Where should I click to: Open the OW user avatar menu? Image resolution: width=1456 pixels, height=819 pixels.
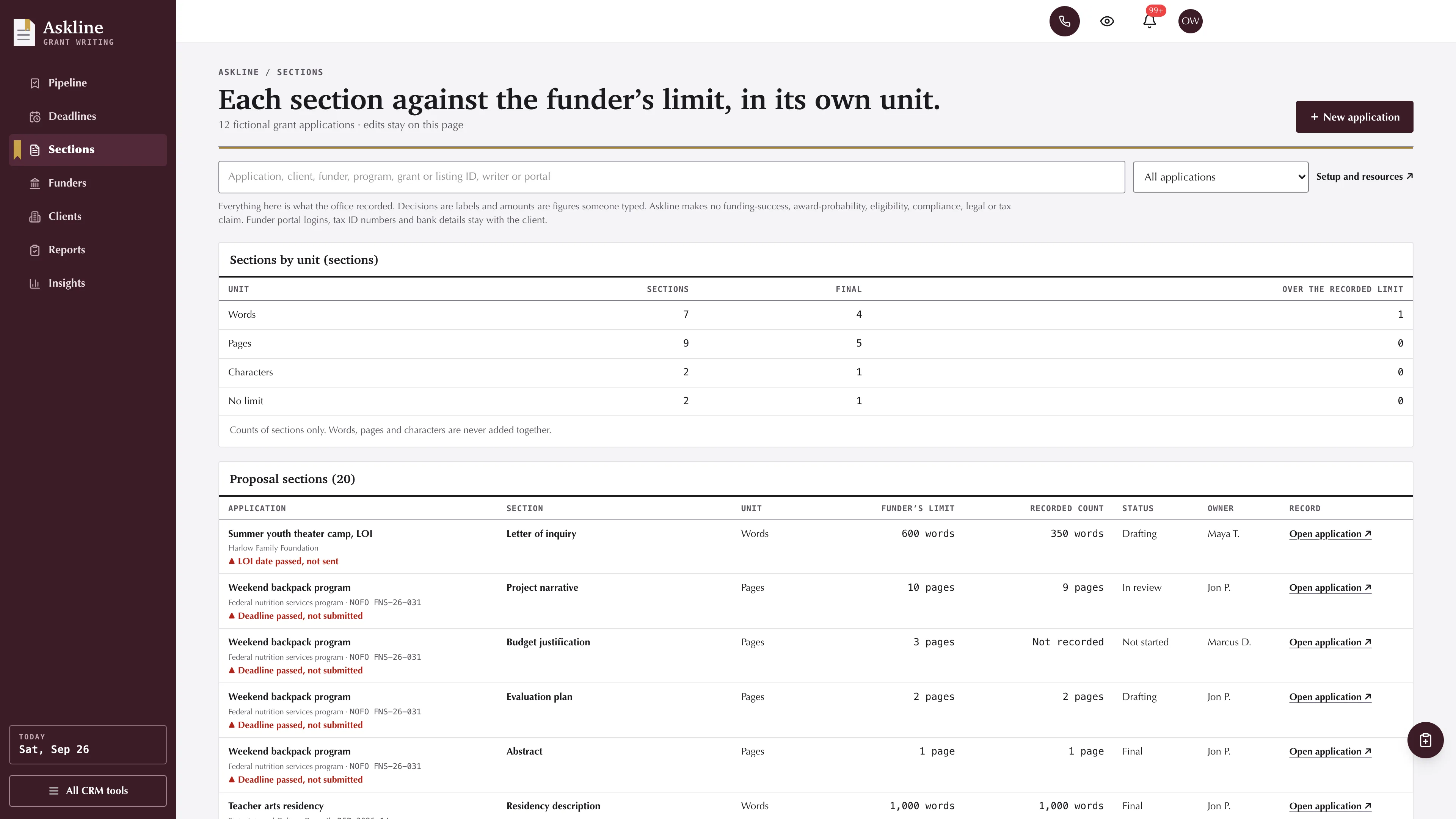pyautogui.click(x=1190, y=22)
